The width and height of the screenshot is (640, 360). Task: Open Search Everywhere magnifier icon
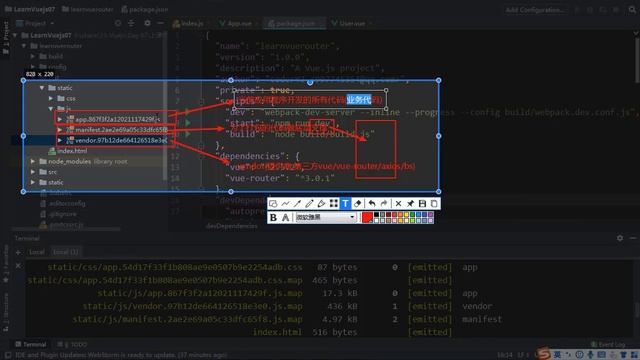point(632,10)
